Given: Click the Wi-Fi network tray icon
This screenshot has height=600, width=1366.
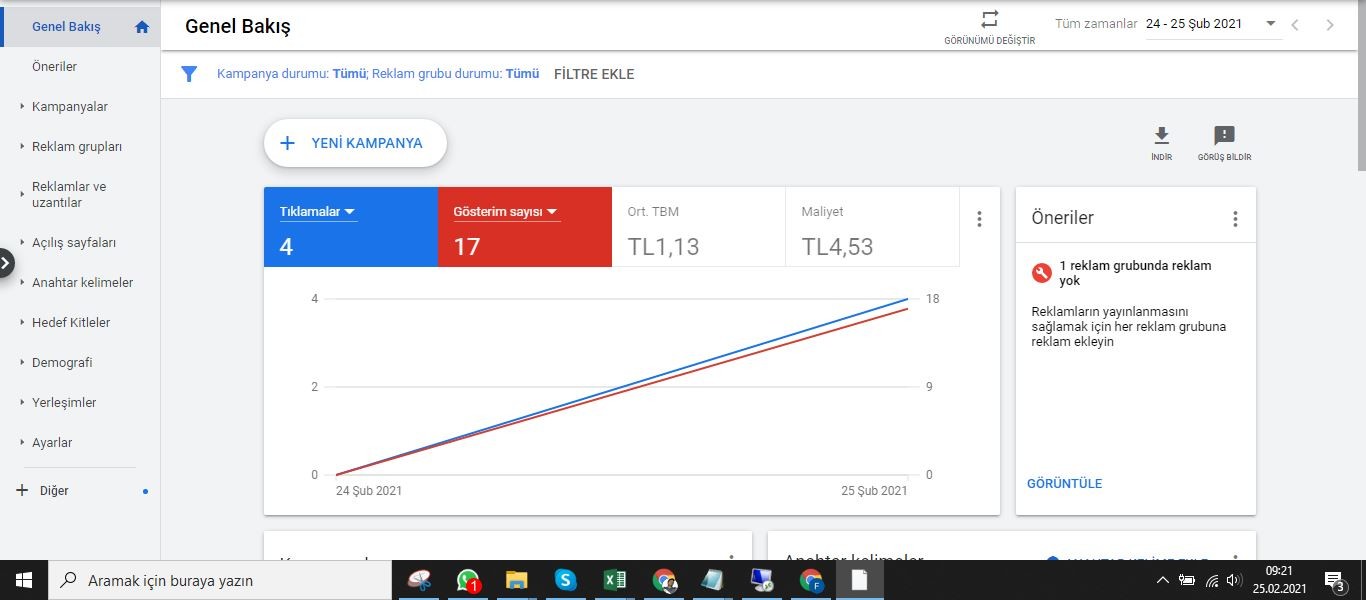Looking at the screenshot, I should click(1211, 580).
